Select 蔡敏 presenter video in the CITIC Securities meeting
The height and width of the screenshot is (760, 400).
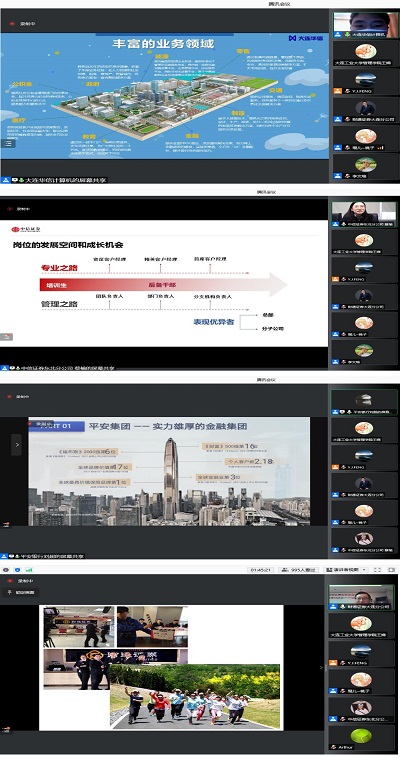pos(364,214)
